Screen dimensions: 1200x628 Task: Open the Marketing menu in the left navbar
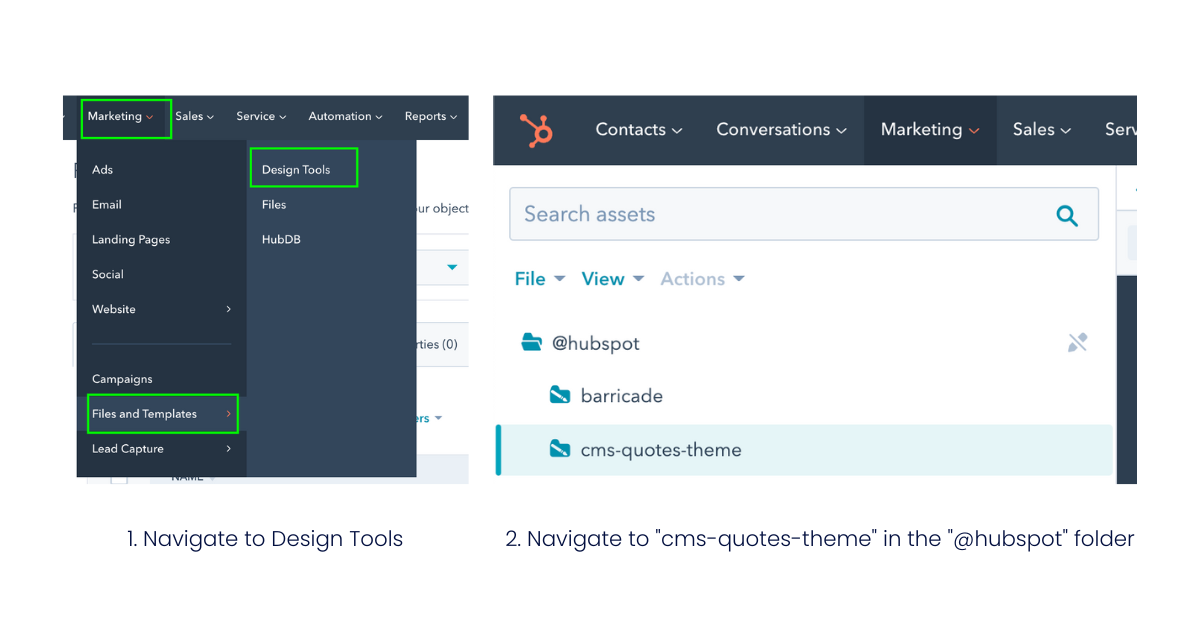(x=121, y=117)
